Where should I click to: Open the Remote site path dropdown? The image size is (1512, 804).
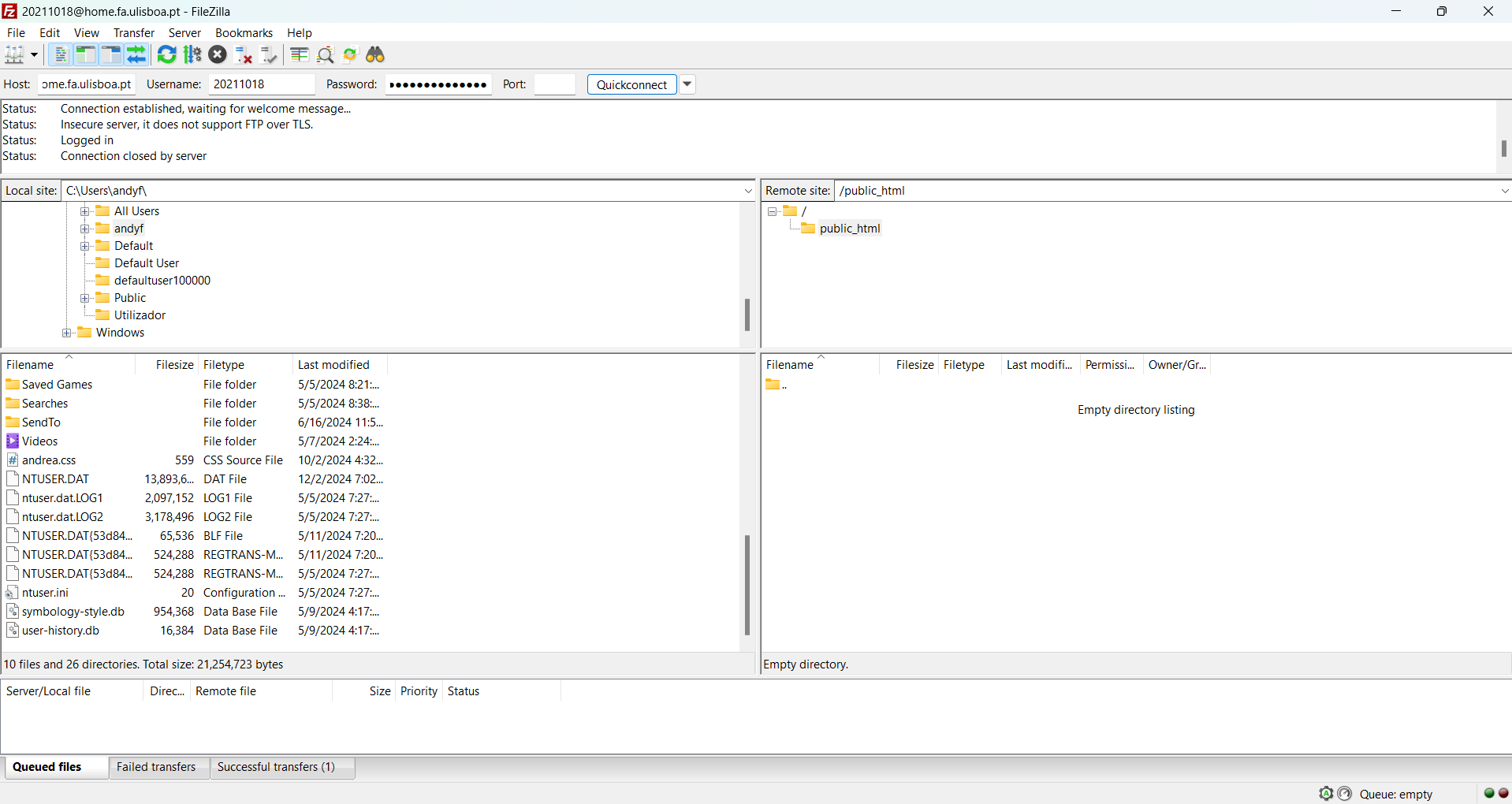point(1504,191)
